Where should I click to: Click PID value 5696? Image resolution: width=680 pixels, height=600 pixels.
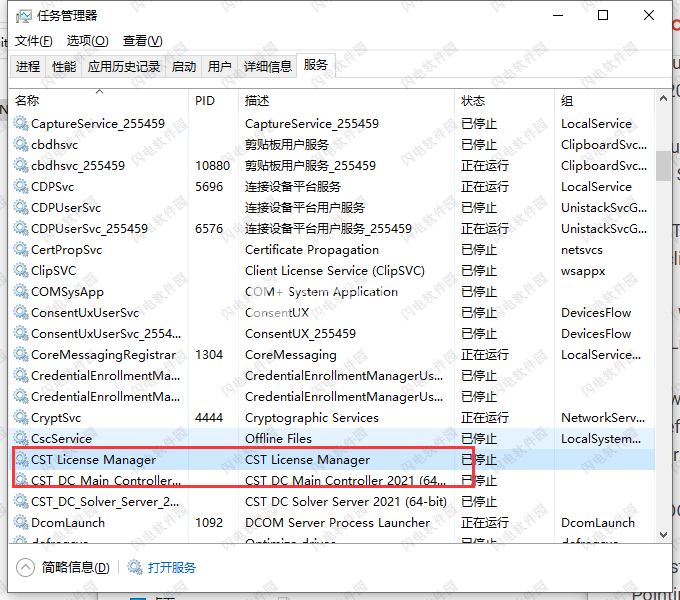point(209,186)
